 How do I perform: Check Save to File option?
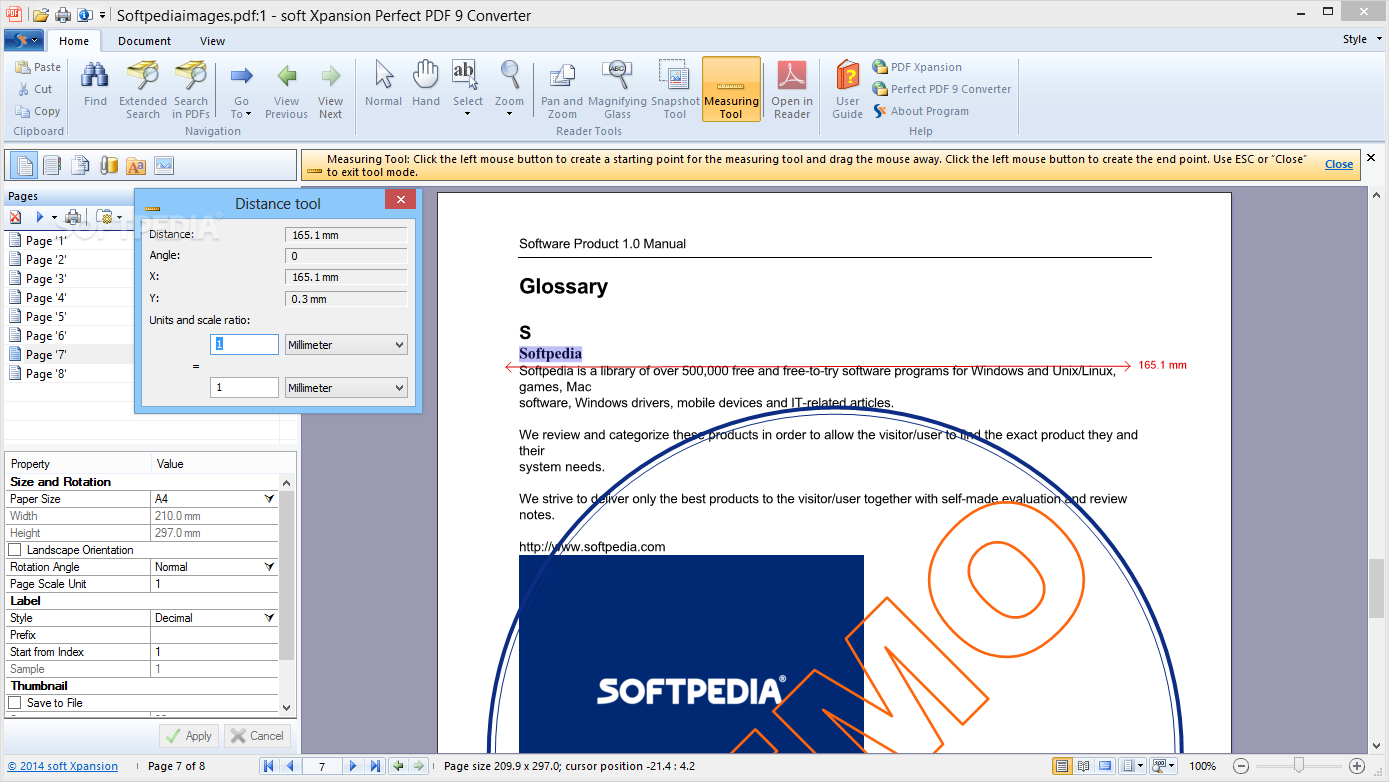tap(15, 703)
